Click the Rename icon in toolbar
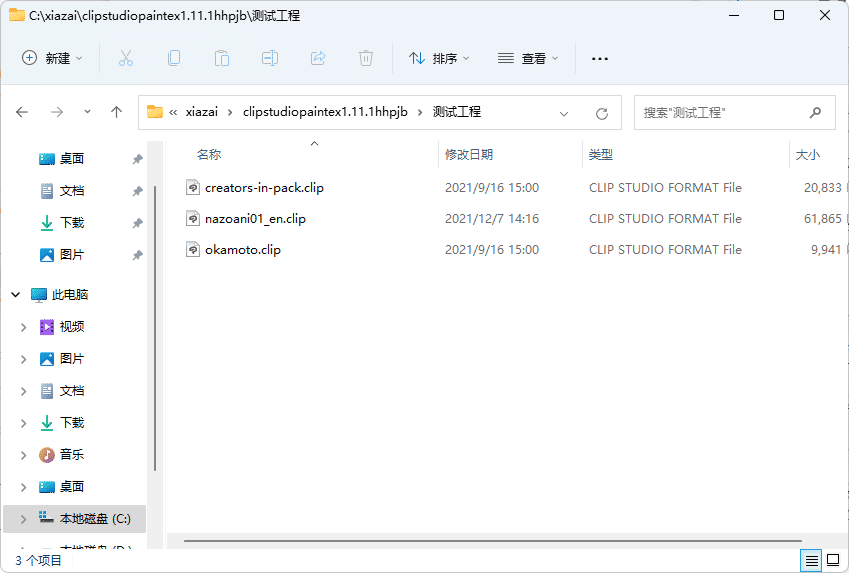Screen dimensions: 849x573 pyautogui.click(x=270, y=59)
